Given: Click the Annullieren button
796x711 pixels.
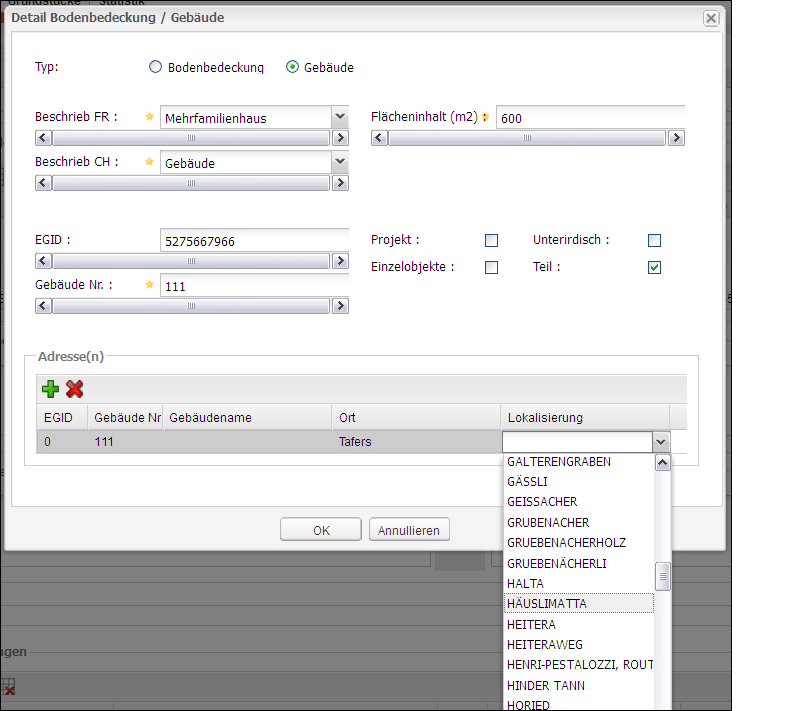Looking at the screenshot, I should pos(410,530).
